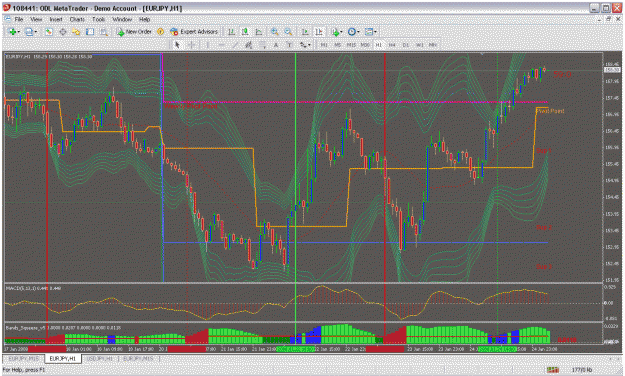This screenshot has width=625, height=376.
Task: Select the W1 timeframe button
Action: [419, 45]
